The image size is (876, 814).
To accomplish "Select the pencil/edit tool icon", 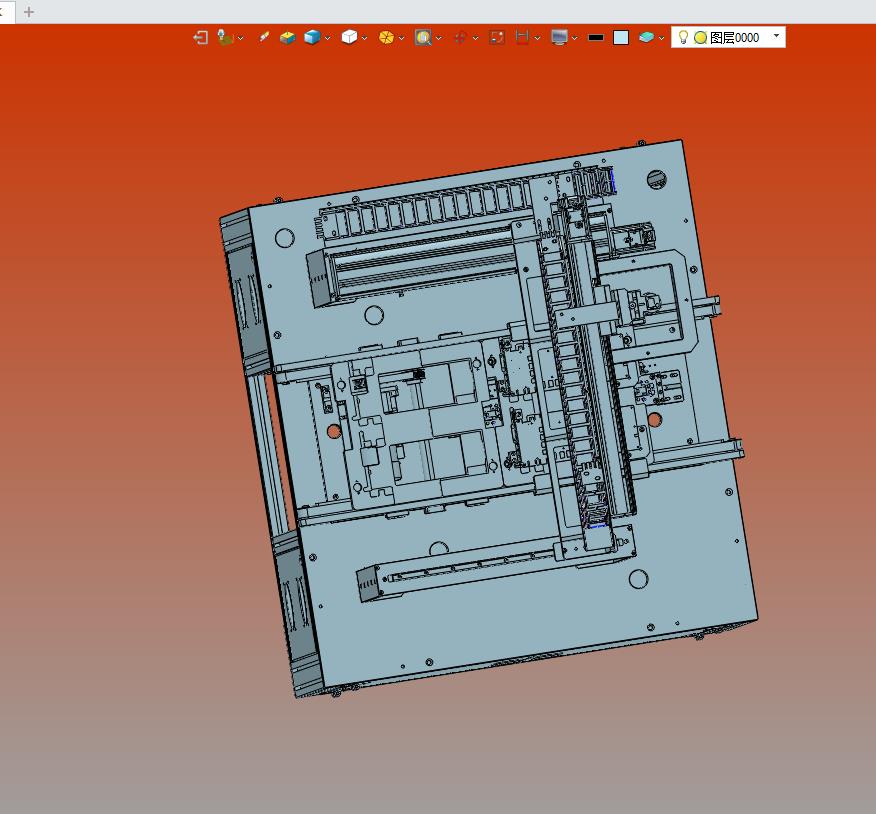I will click(263, 37).
